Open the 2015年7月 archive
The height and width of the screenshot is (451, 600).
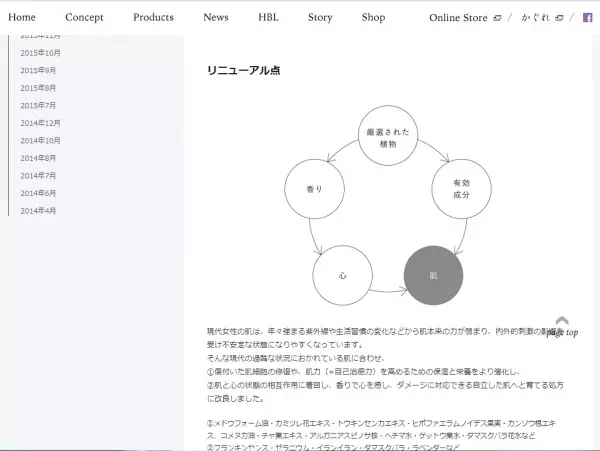(x=38, y=105)
